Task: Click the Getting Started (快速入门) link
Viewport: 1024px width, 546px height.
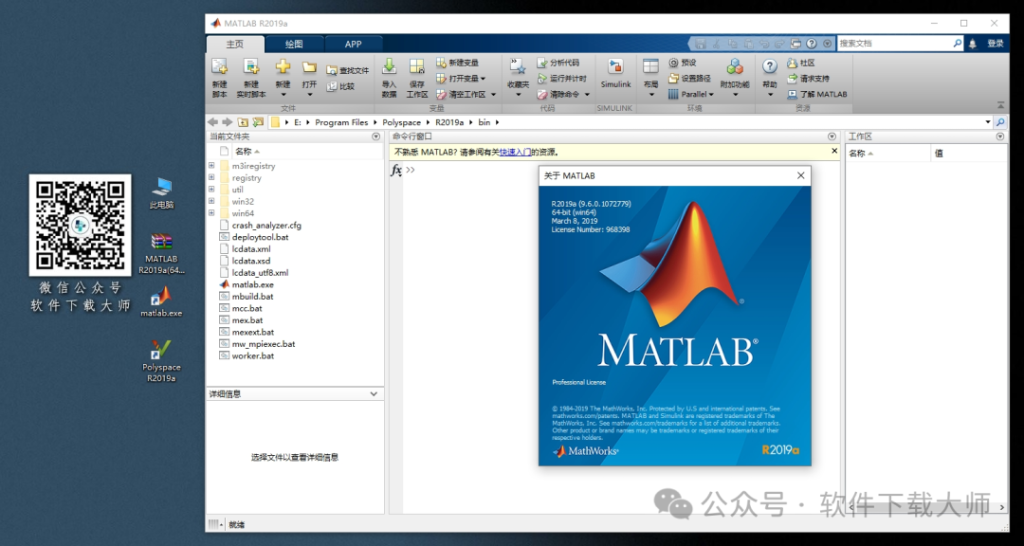Action: coord(515,152)
